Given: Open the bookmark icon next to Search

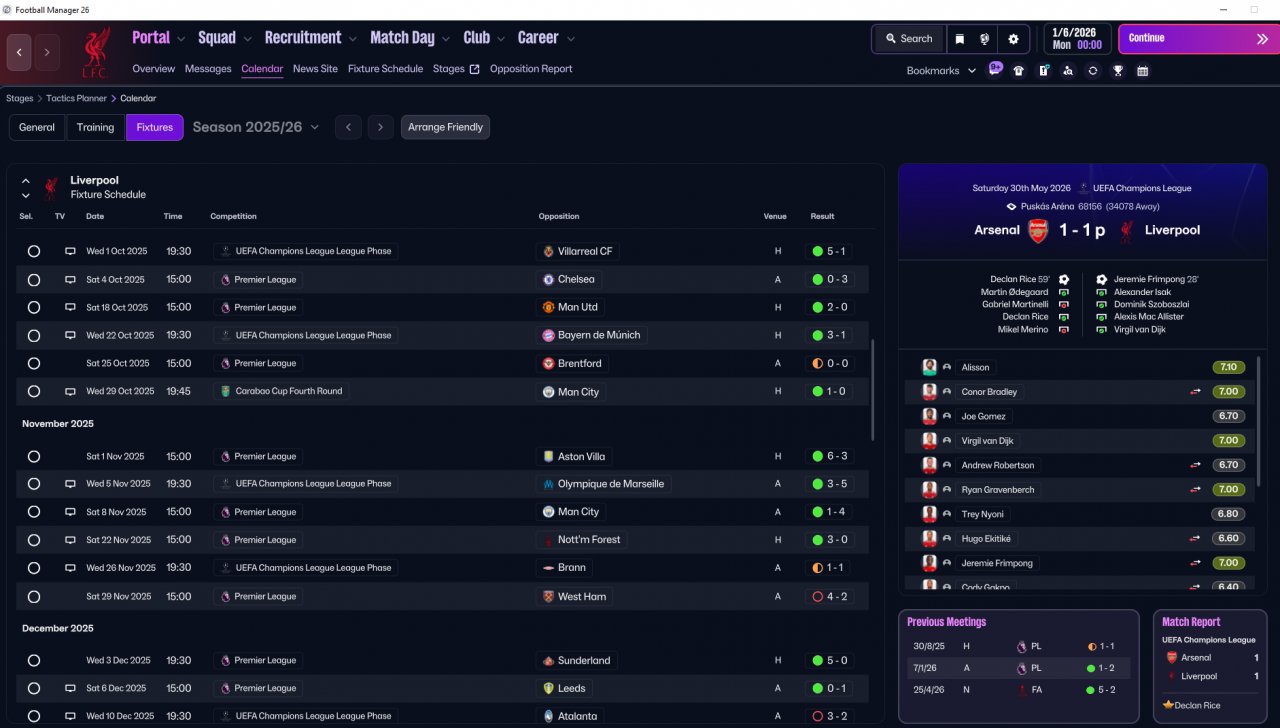Looking at the screenshot, I should tap(959, 39).
